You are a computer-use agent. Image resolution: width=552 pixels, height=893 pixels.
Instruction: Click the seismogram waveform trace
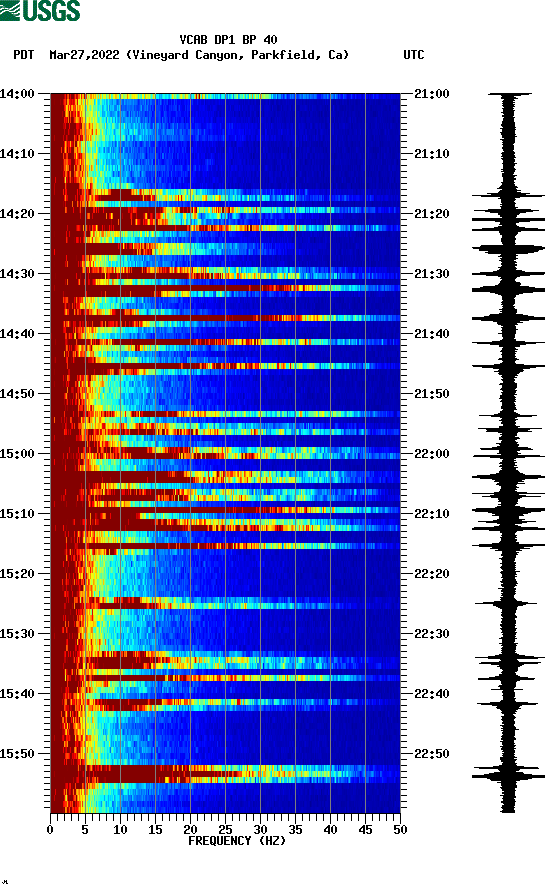508,453
